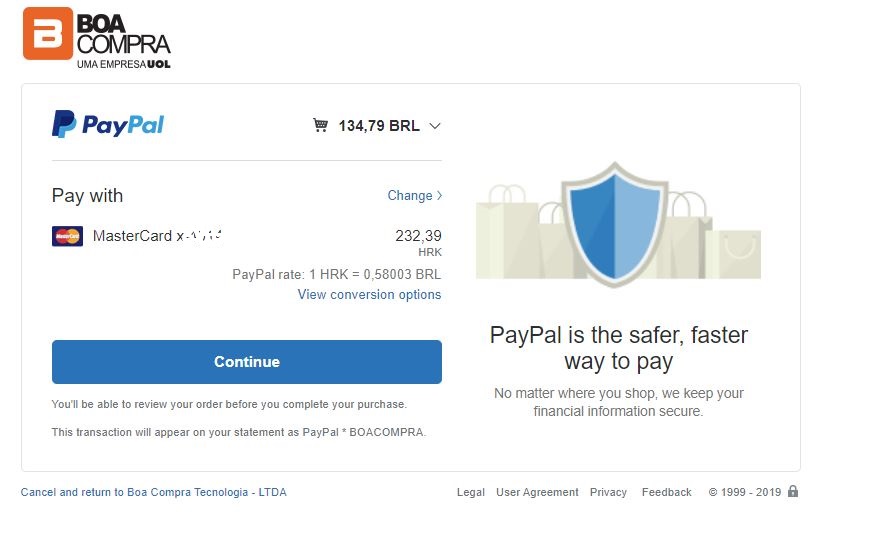Click the orange Boa Compra logo icon
The height and width of the screenshot is (558, 882).
48,33
